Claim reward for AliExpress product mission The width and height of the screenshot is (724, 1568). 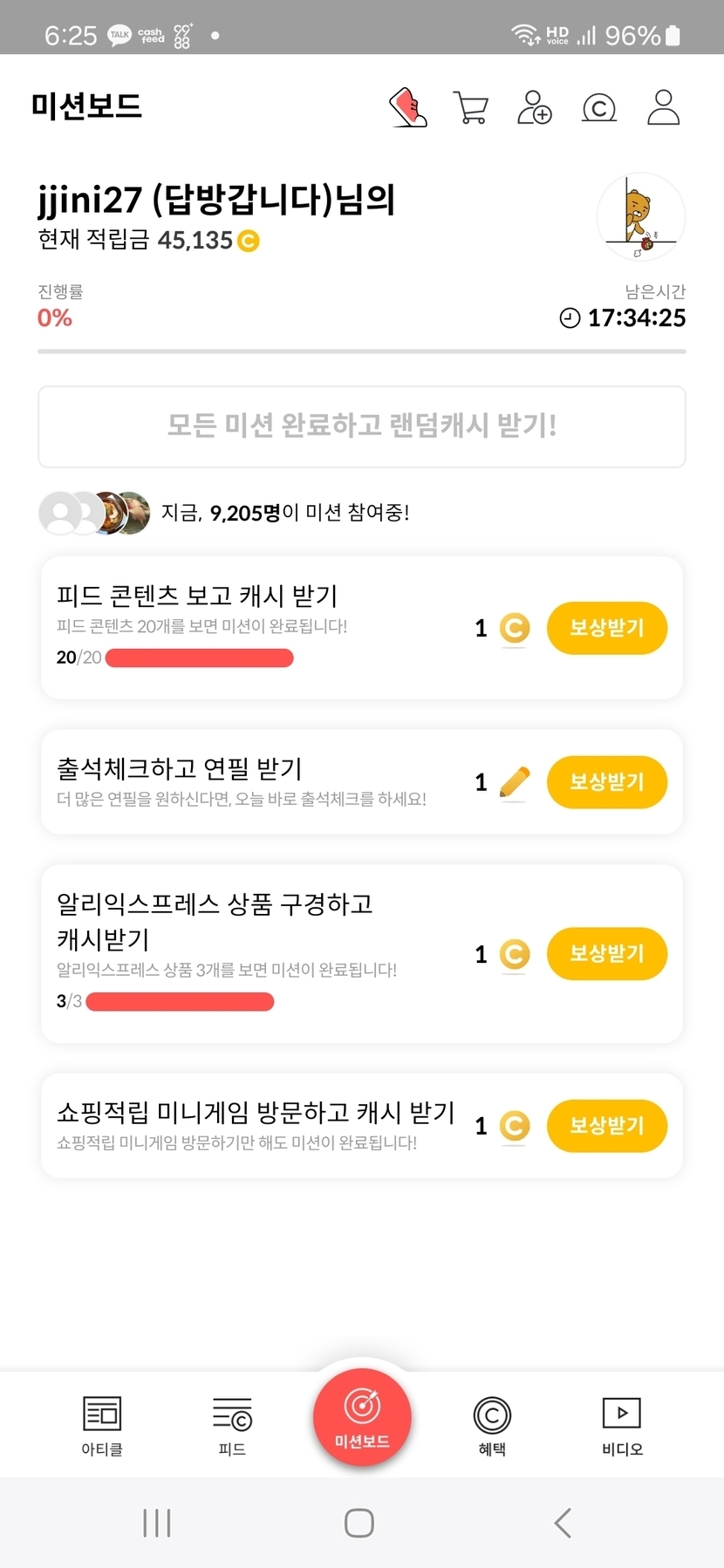[606, 953]
